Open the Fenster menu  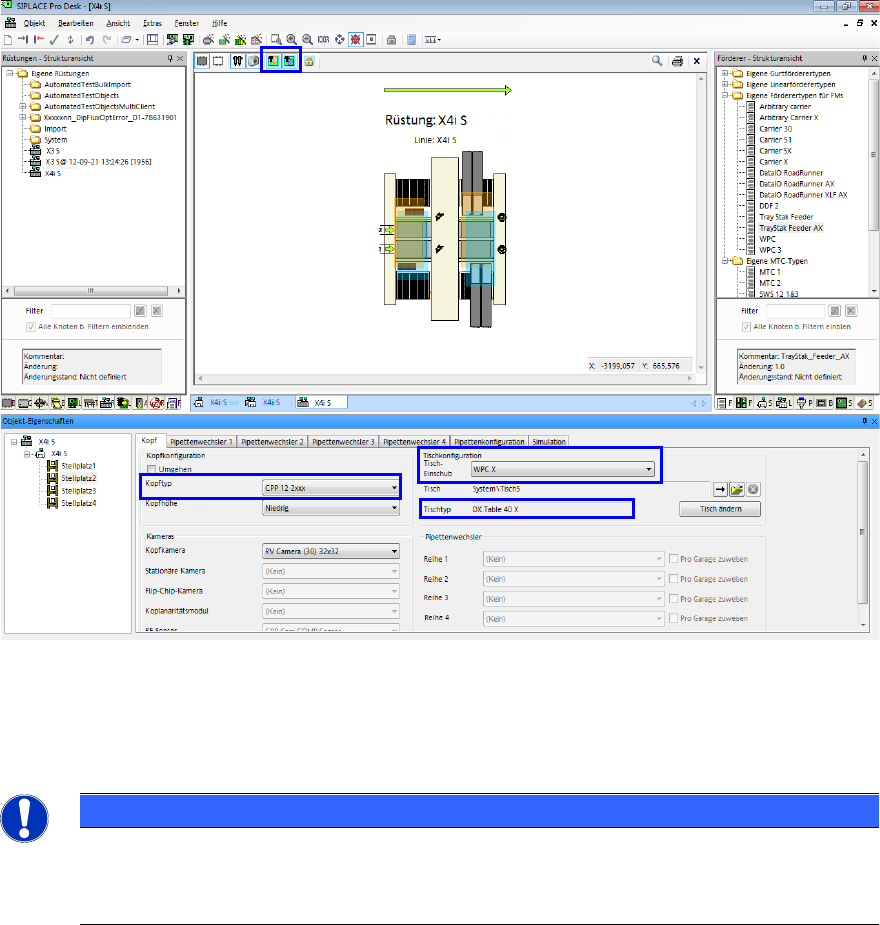point(186,23)
